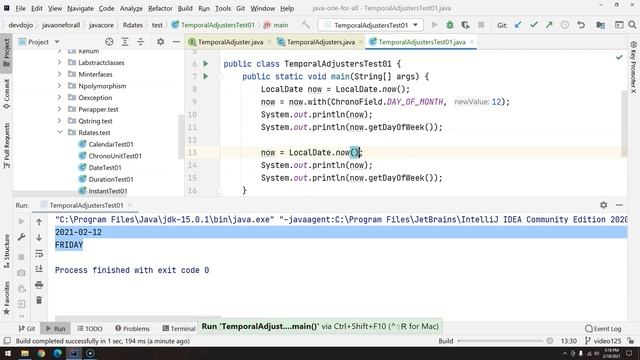This screenshot has width=640, height=360.
Task: Open the Refactor menu
Action: (160, 8)
